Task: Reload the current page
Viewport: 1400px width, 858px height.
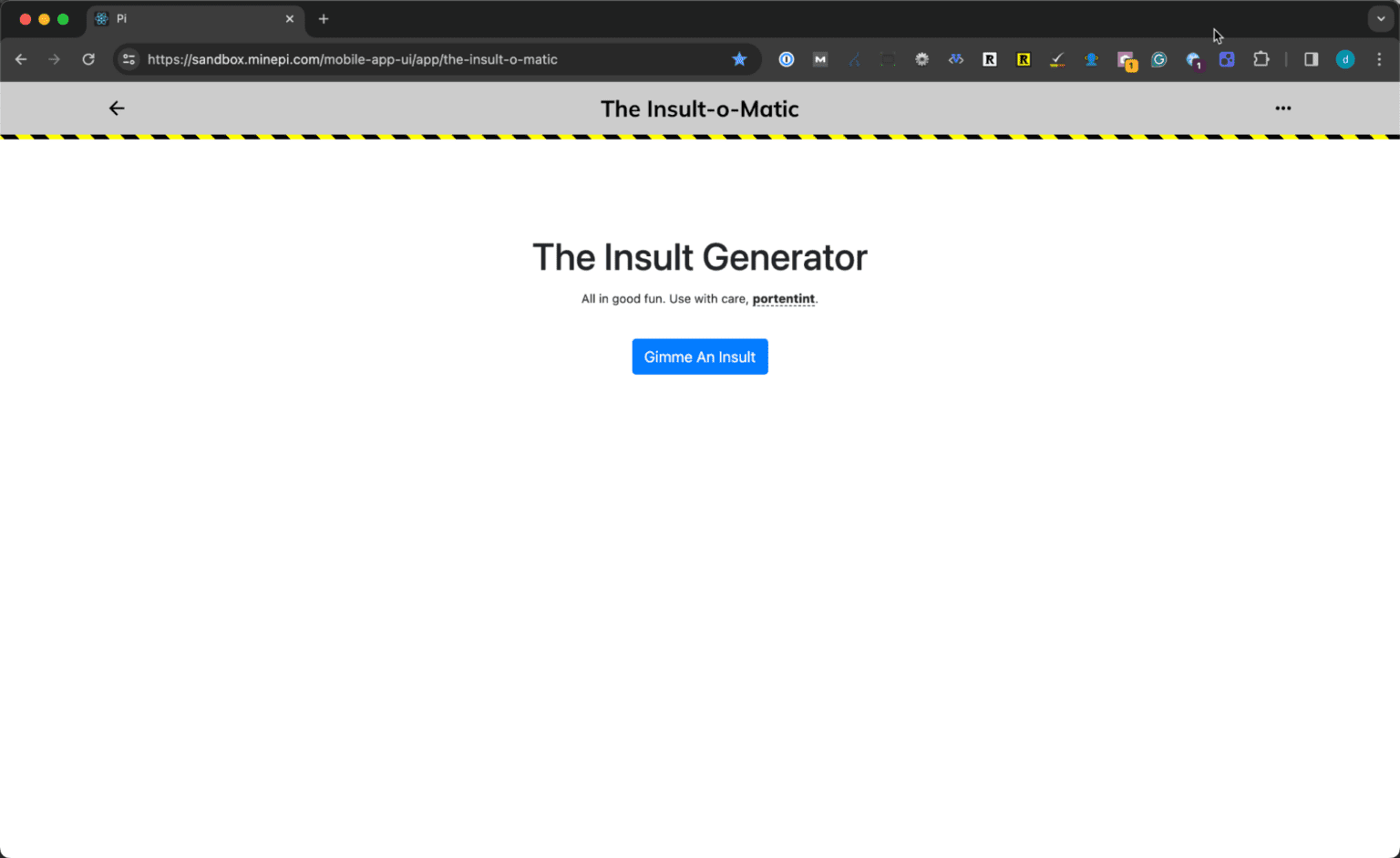Action: pos(87,59)
